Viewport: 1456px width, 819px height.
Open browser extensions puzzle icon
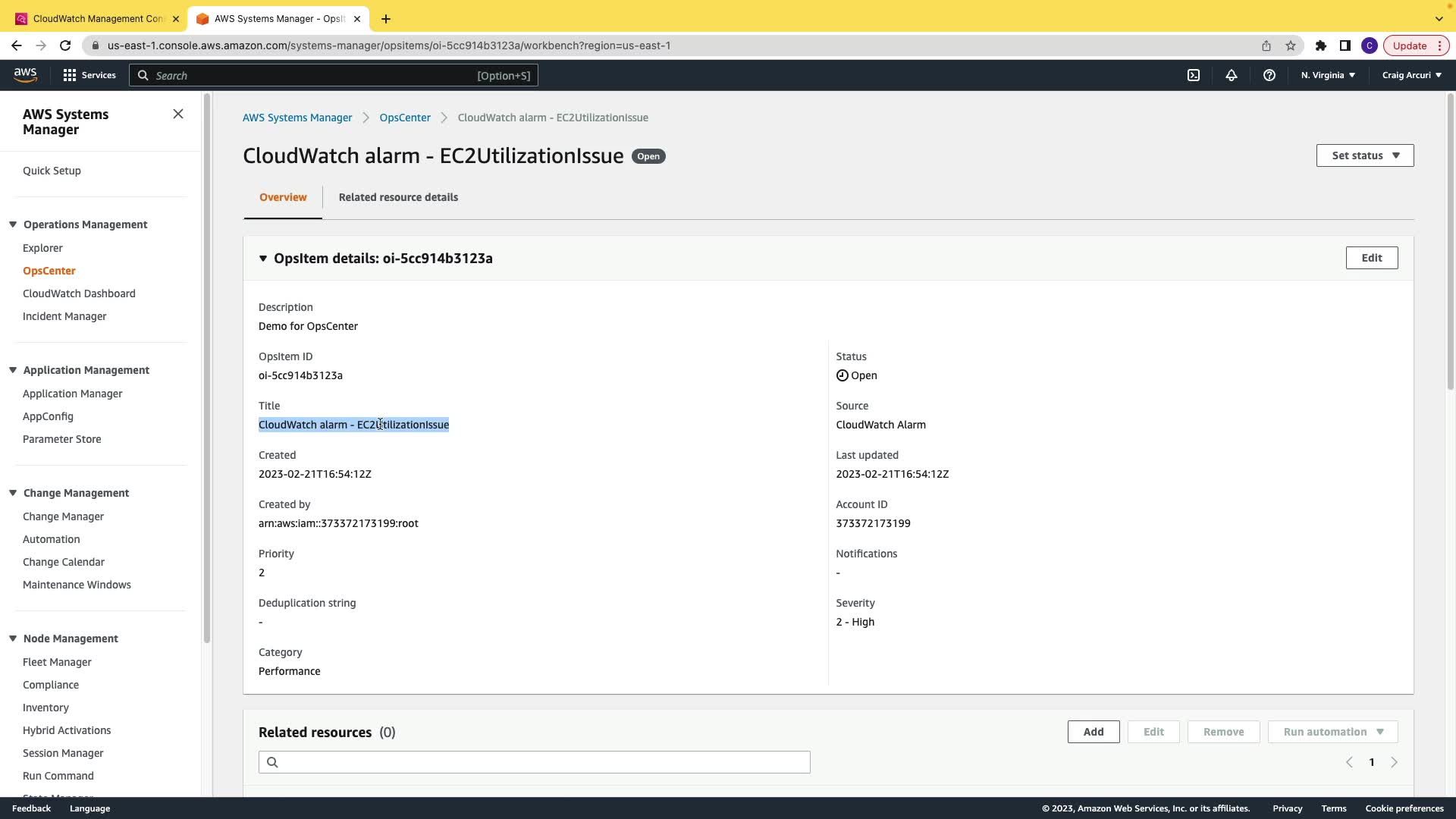[x=1321, y=45]
